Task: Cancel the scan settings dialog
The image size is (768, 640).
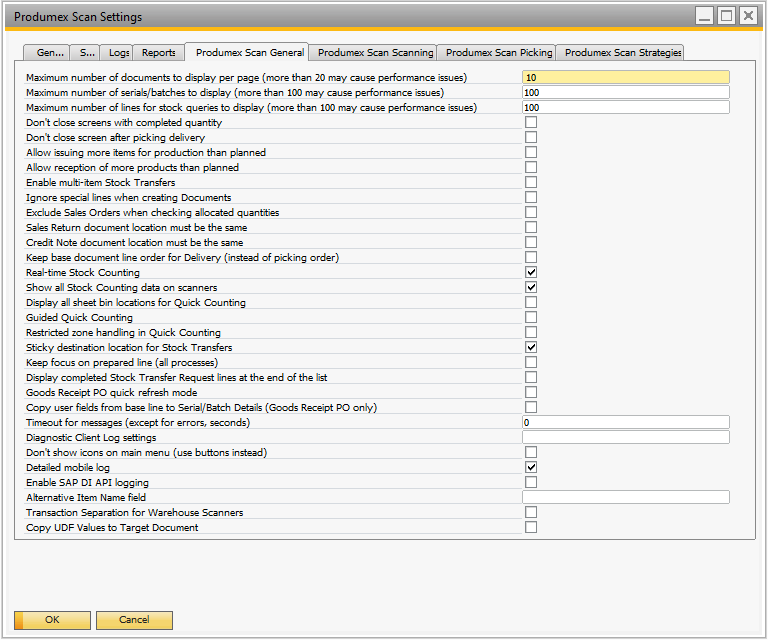Action: click(x=134, y=620)
